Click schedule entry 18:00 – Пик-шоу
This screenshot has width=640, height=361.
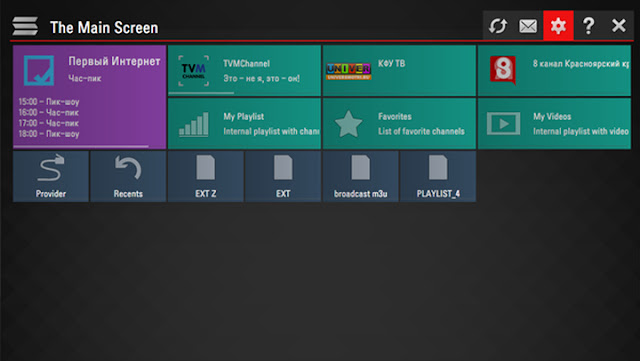pos(49,134)
